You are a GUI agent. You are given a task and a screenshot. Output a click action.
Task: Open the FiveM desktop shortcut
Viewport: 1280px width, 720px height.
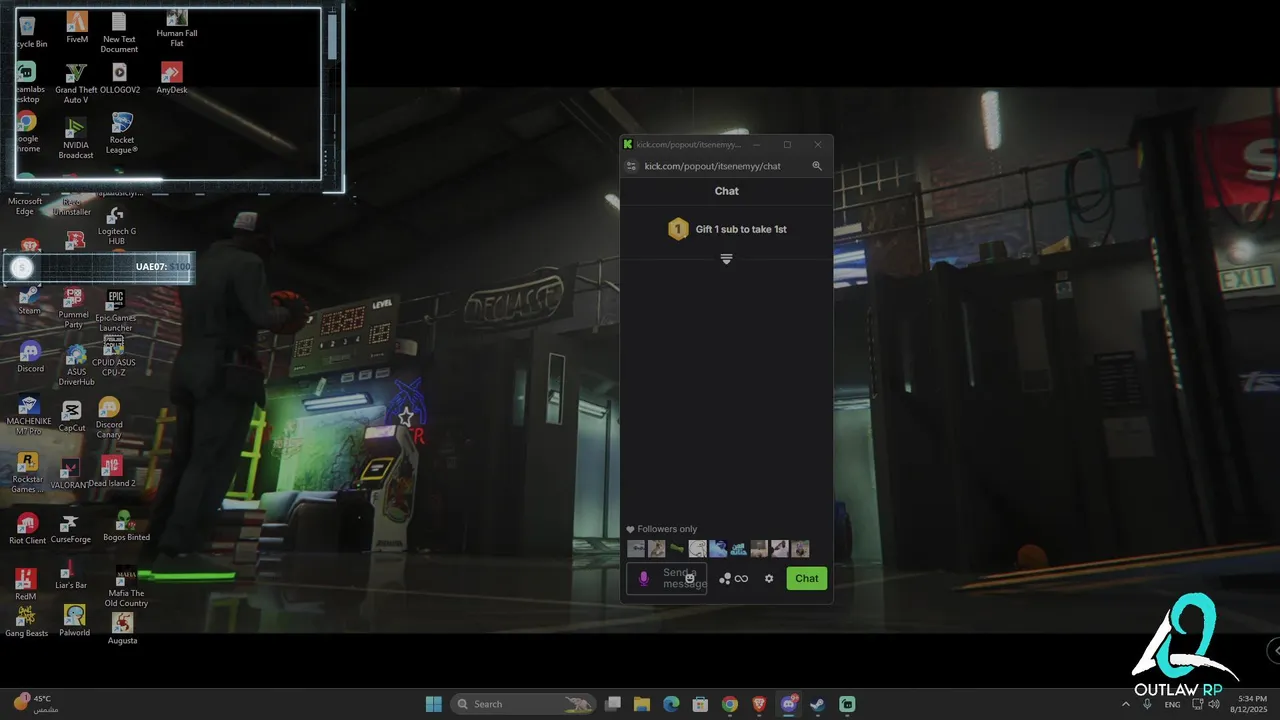point(77,27)
